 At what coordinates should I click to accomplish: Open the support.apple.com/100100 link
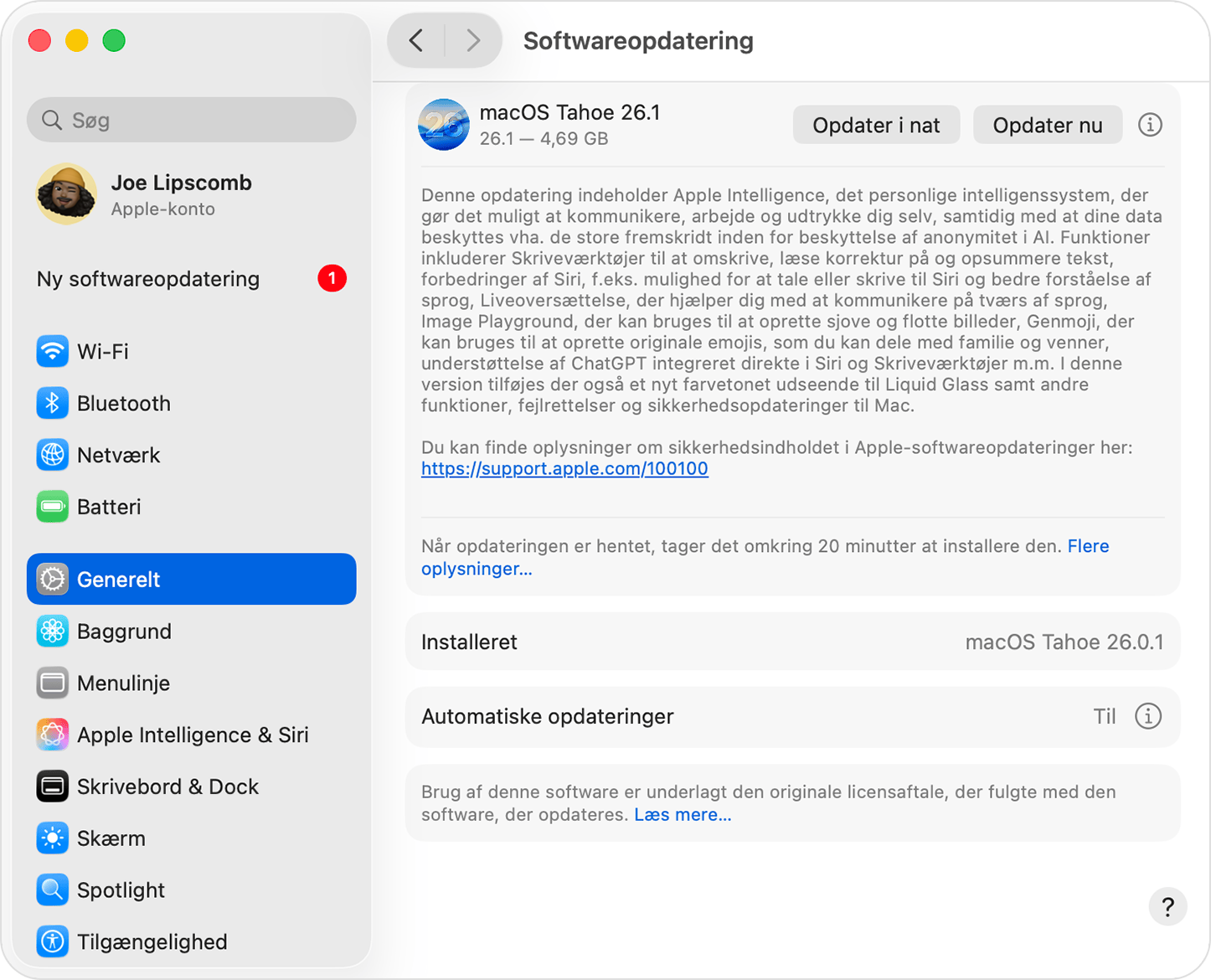click(564, 468)
